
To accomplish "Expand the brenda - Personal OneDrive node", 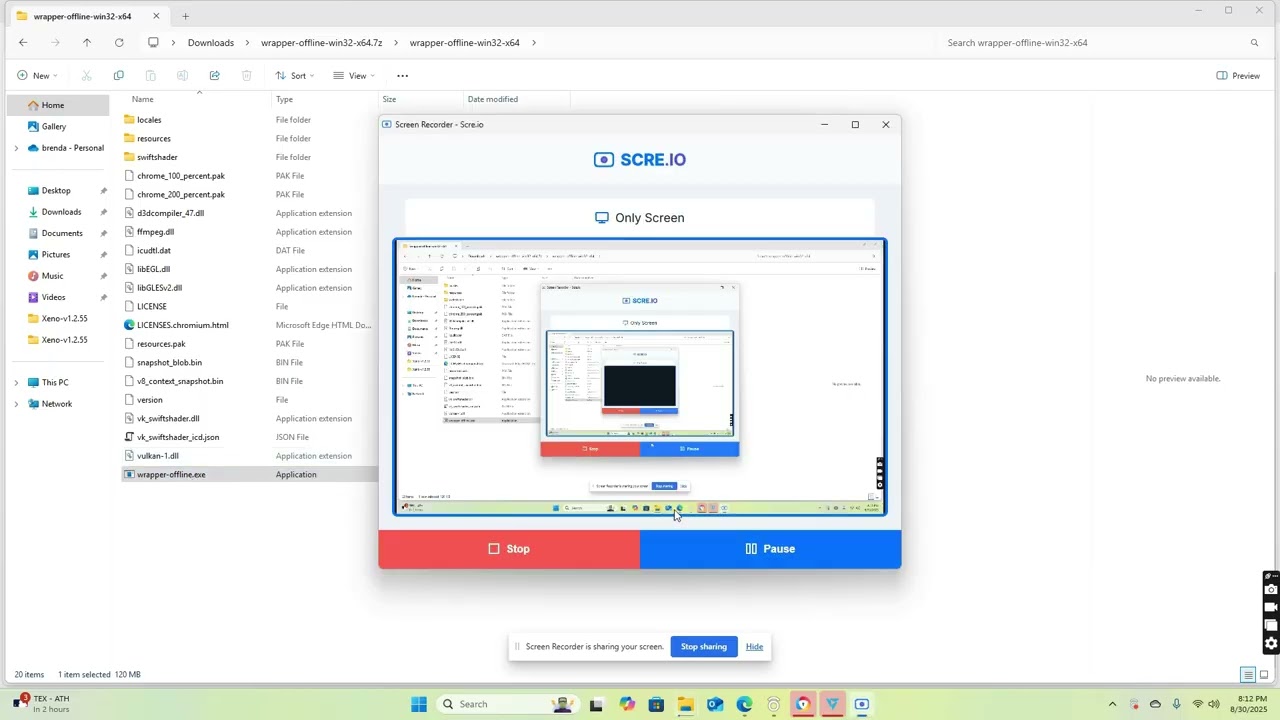I will pyautogui.click(x=16, y=148).
